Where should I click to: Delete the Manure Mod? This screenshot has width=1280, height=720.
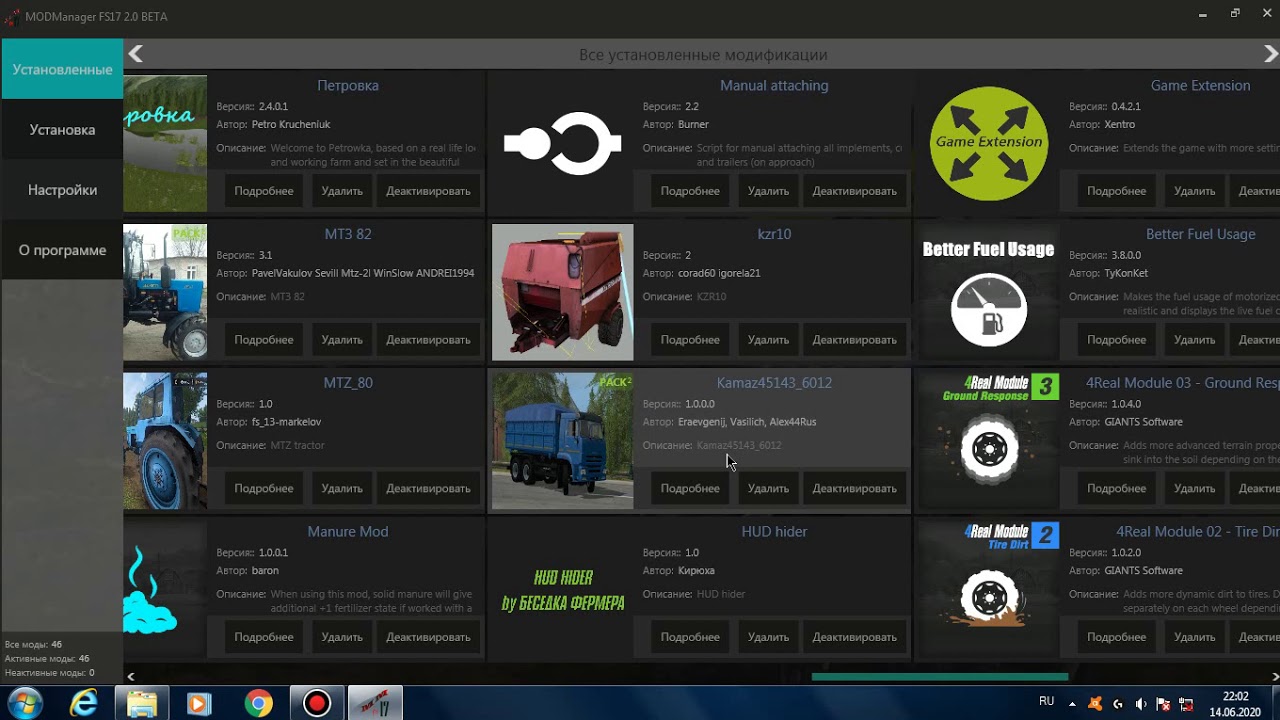click(342, 637)
